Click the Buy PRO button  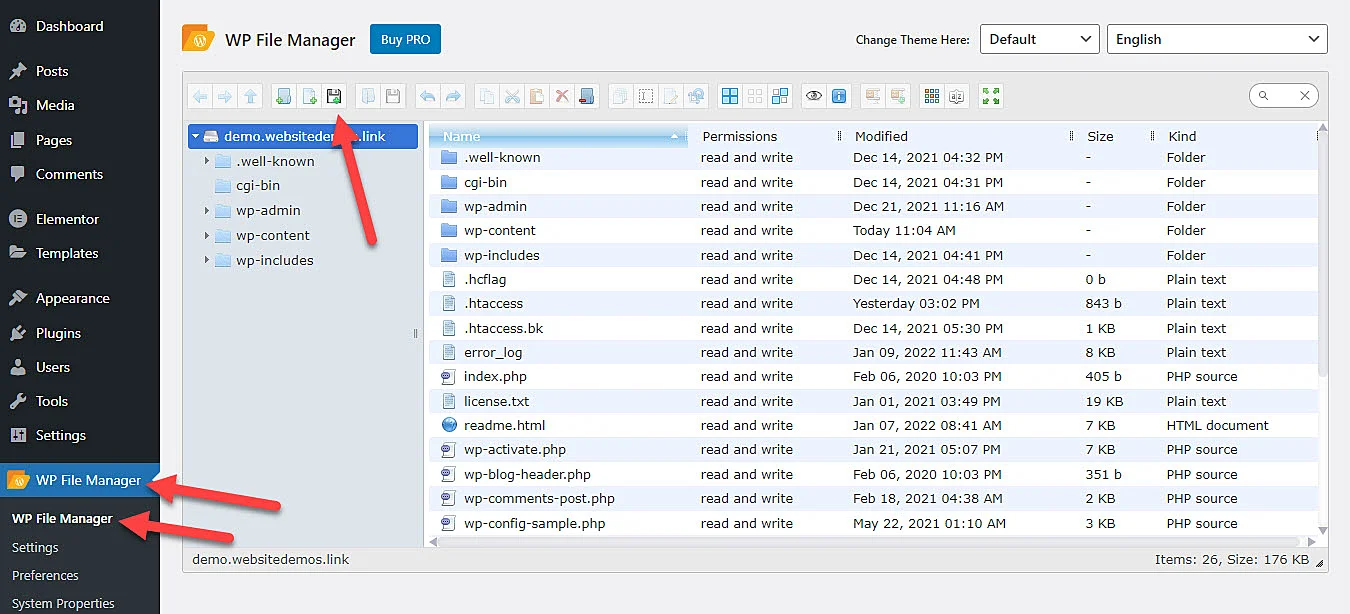[405, 39]
